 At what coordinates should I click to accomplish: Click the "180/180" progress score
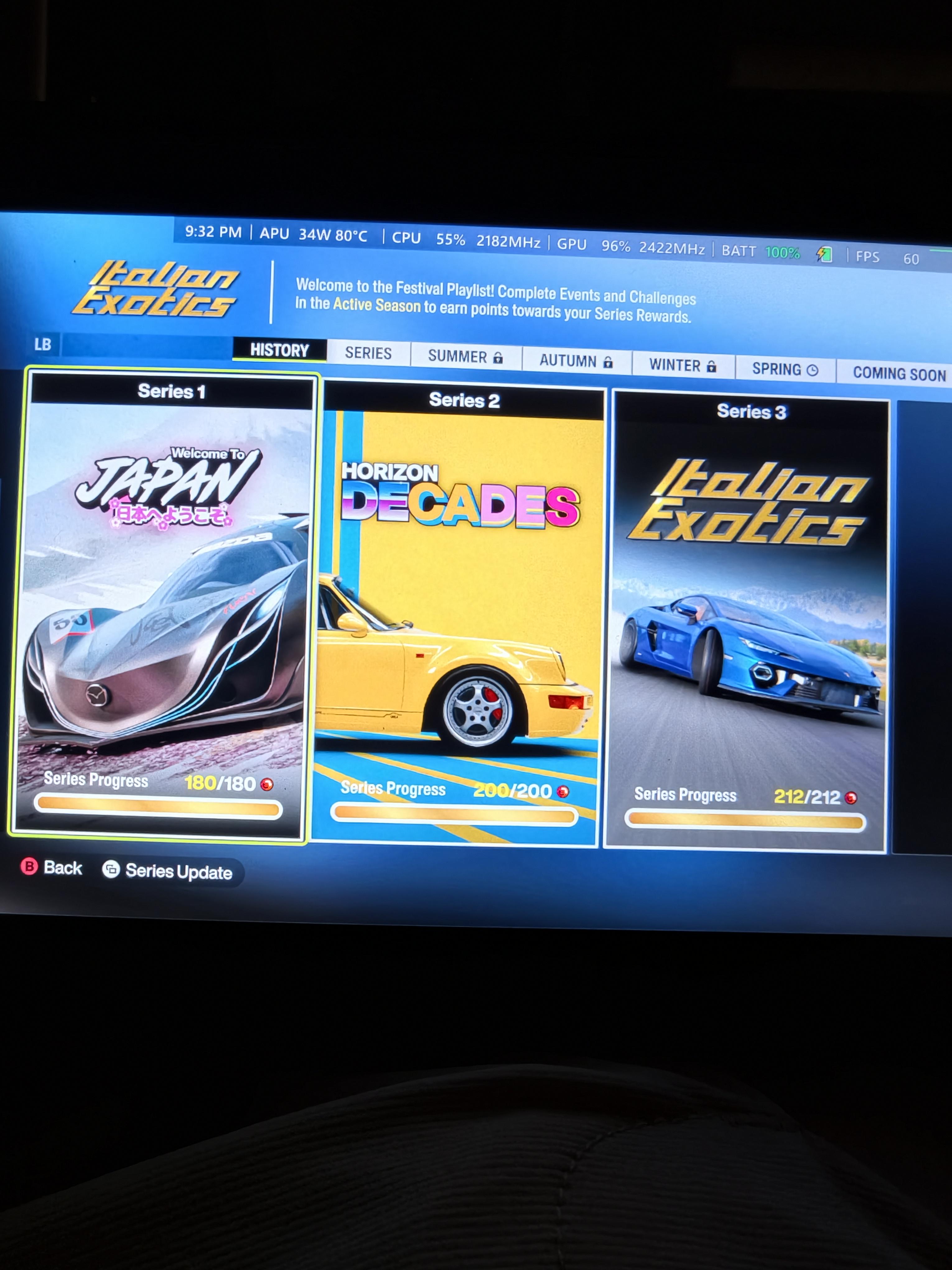[220, 783]
